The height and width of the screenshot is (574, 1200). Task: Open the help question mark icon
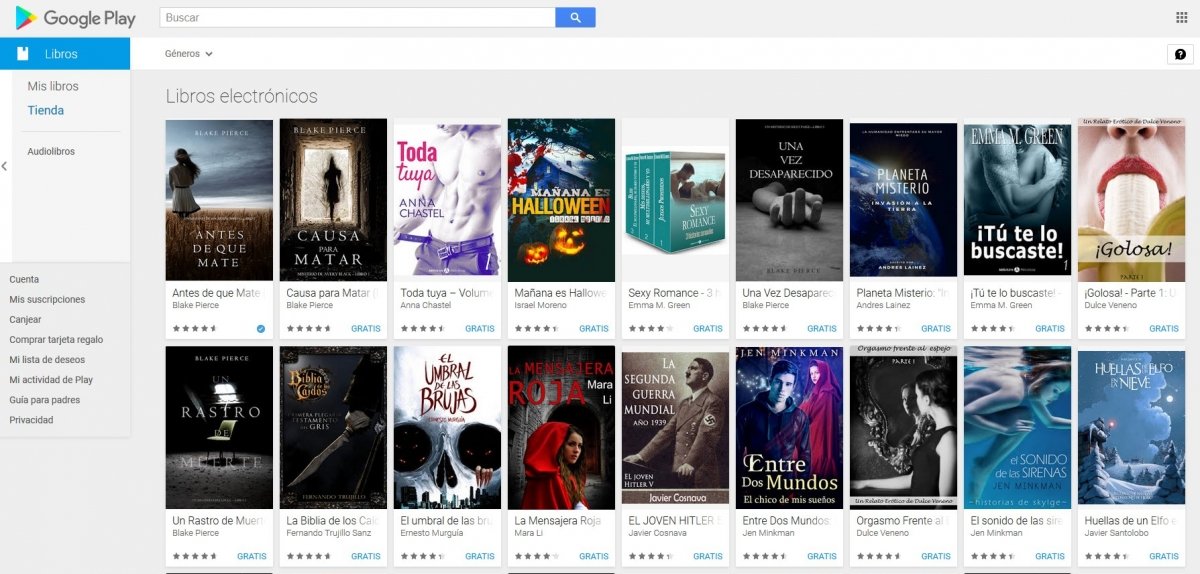pyautogui.click(x=1180, y=54)
